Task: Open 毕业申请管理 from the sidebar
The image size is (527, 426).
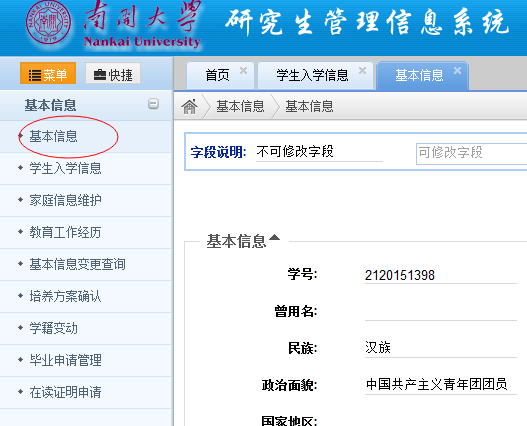Action: pos(66,360)
